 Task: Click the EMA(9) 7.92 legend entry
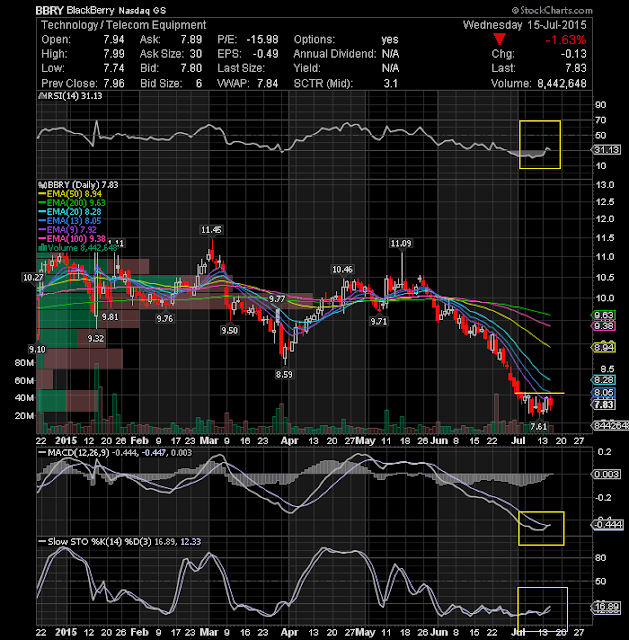tap(67, 230)
